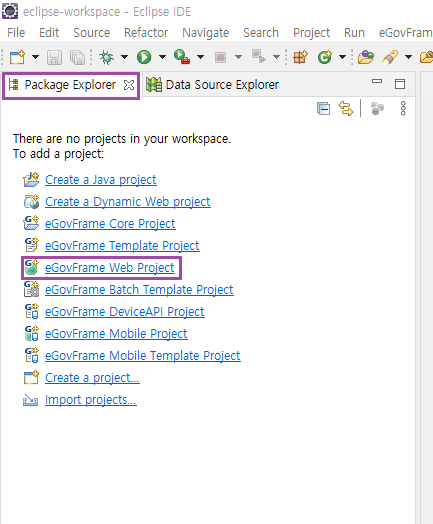This screenshot has height=524, width=433.
Task: Minimize the Package Explorer view
Action: tap(377, 81)
